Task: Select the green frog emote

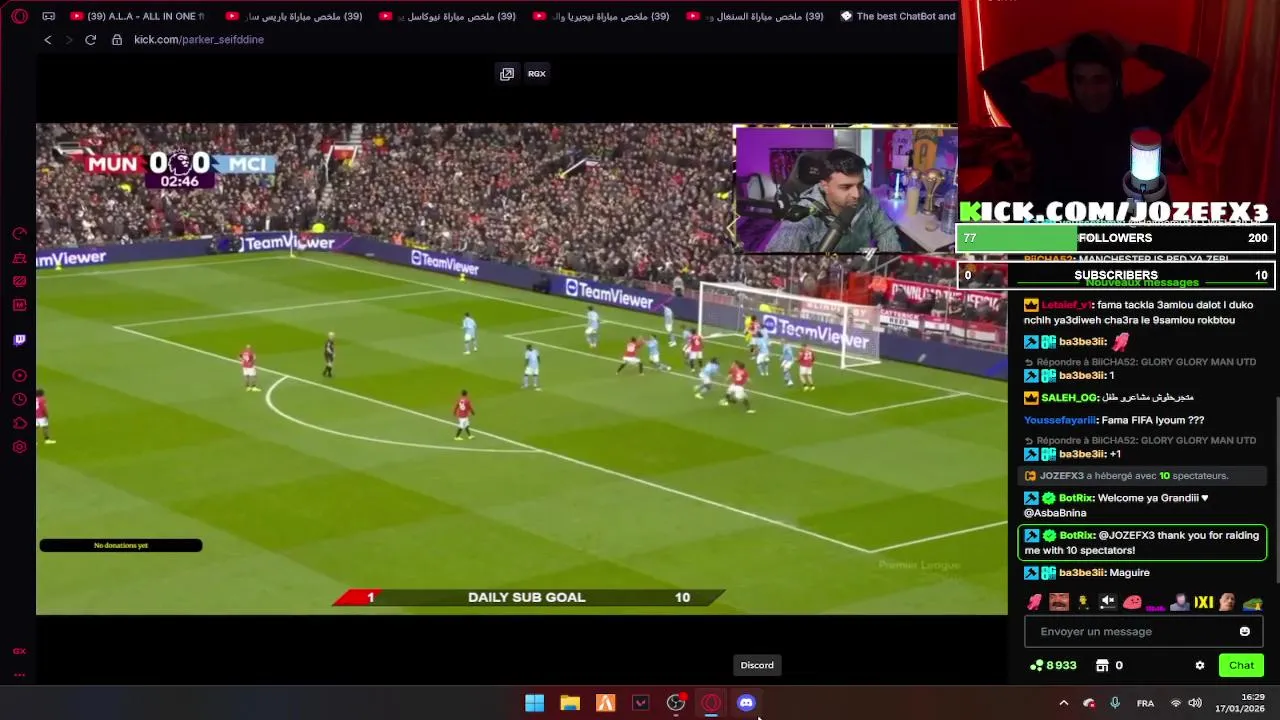Action: tap(1252, 602)
